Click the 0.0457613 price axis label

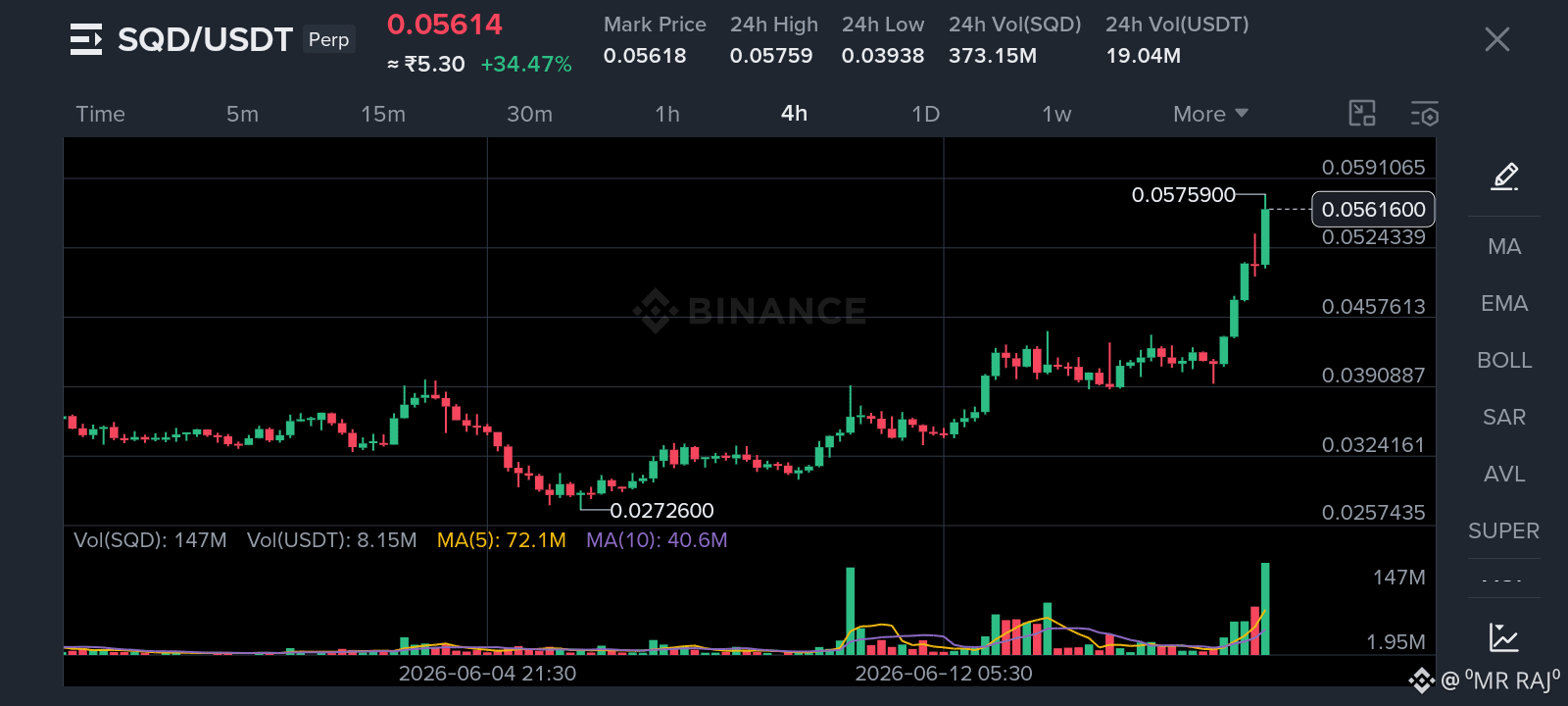[1373, 307]
